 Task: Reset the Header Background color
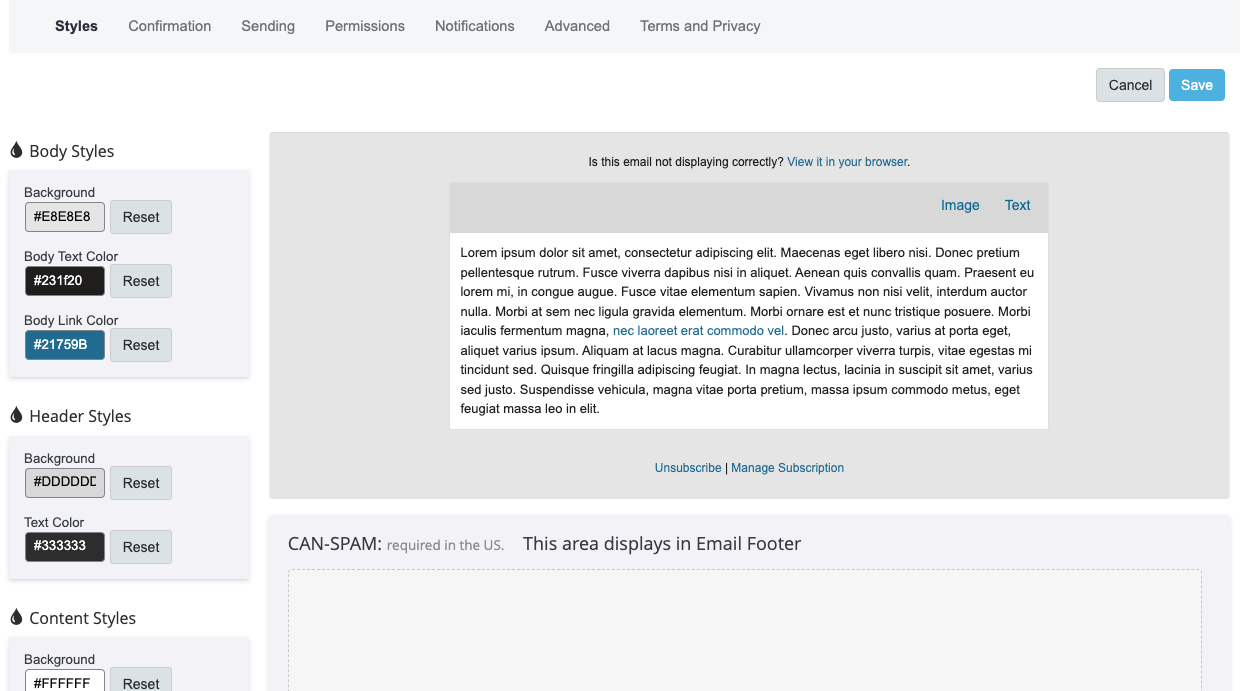(x=141, y=483)
